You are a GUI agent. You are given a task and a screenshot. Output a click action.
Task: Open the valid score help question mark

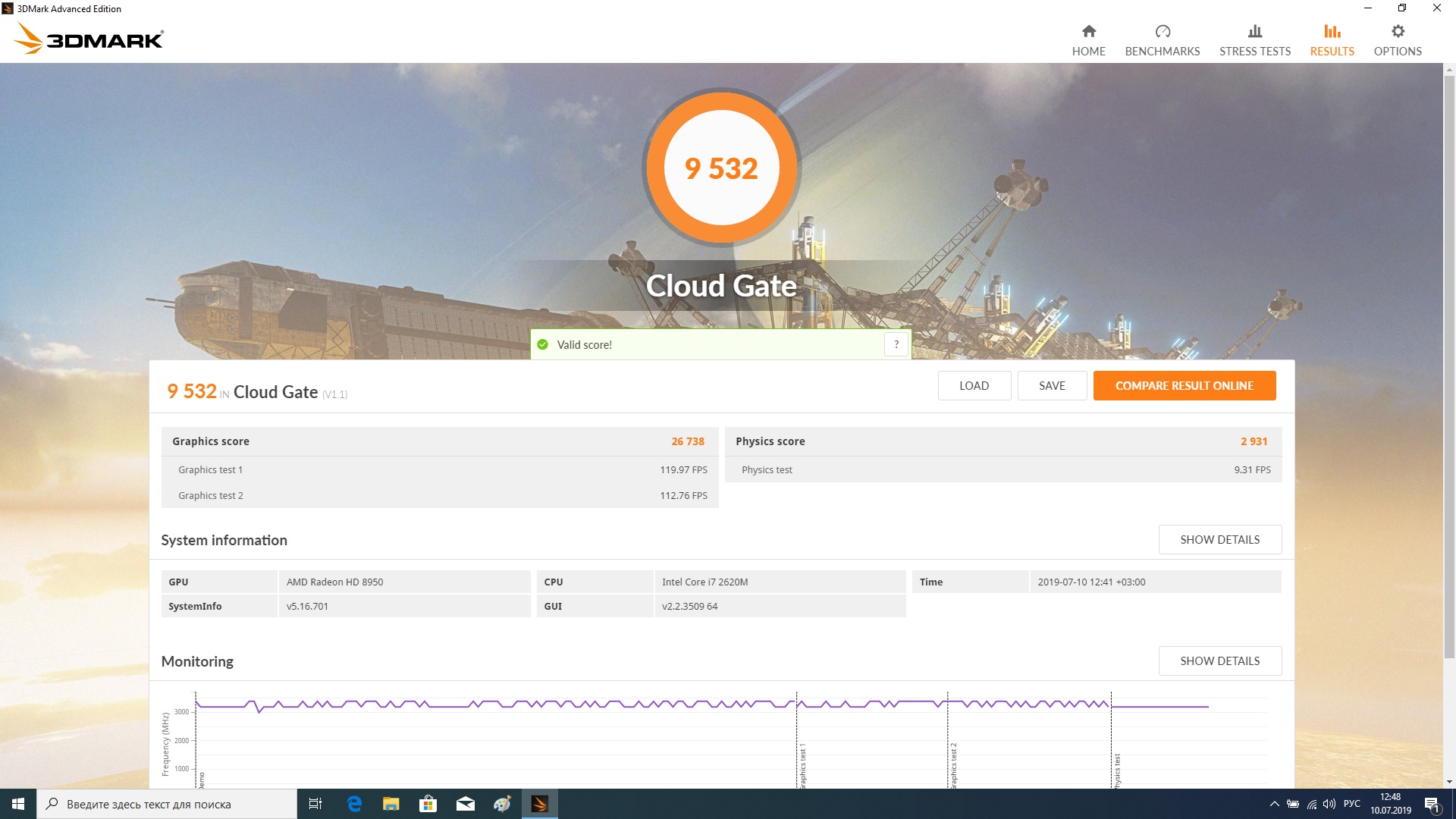point(896,344)
